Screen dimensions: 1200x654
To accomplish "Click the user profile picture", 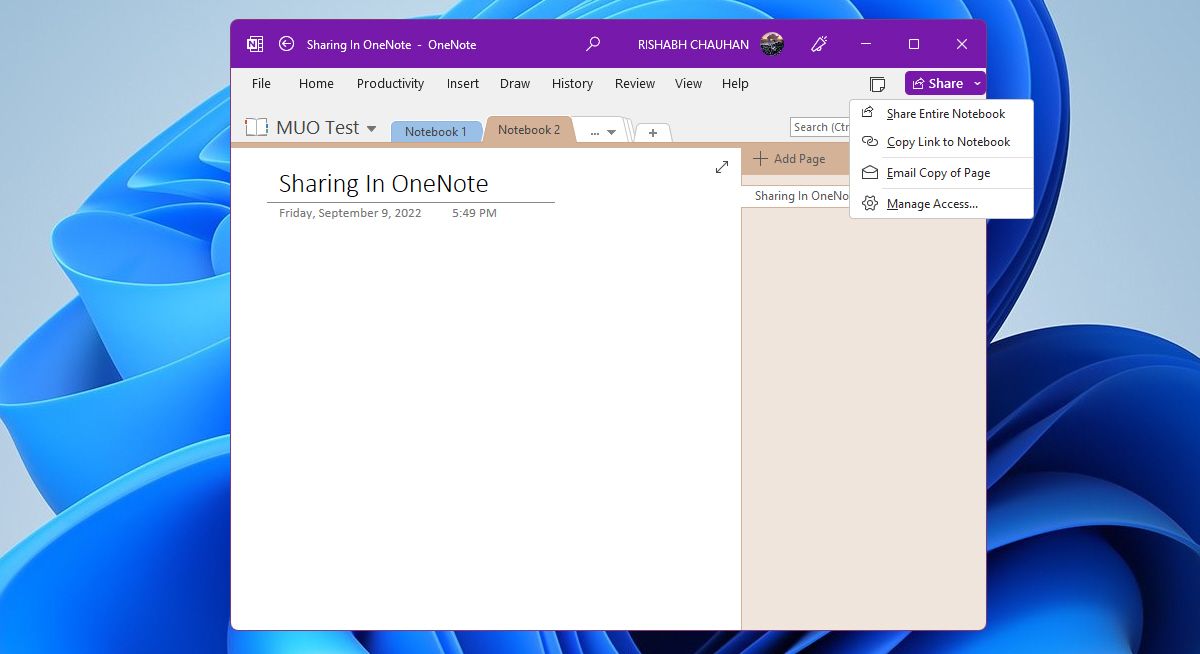I will coord(772,44).
